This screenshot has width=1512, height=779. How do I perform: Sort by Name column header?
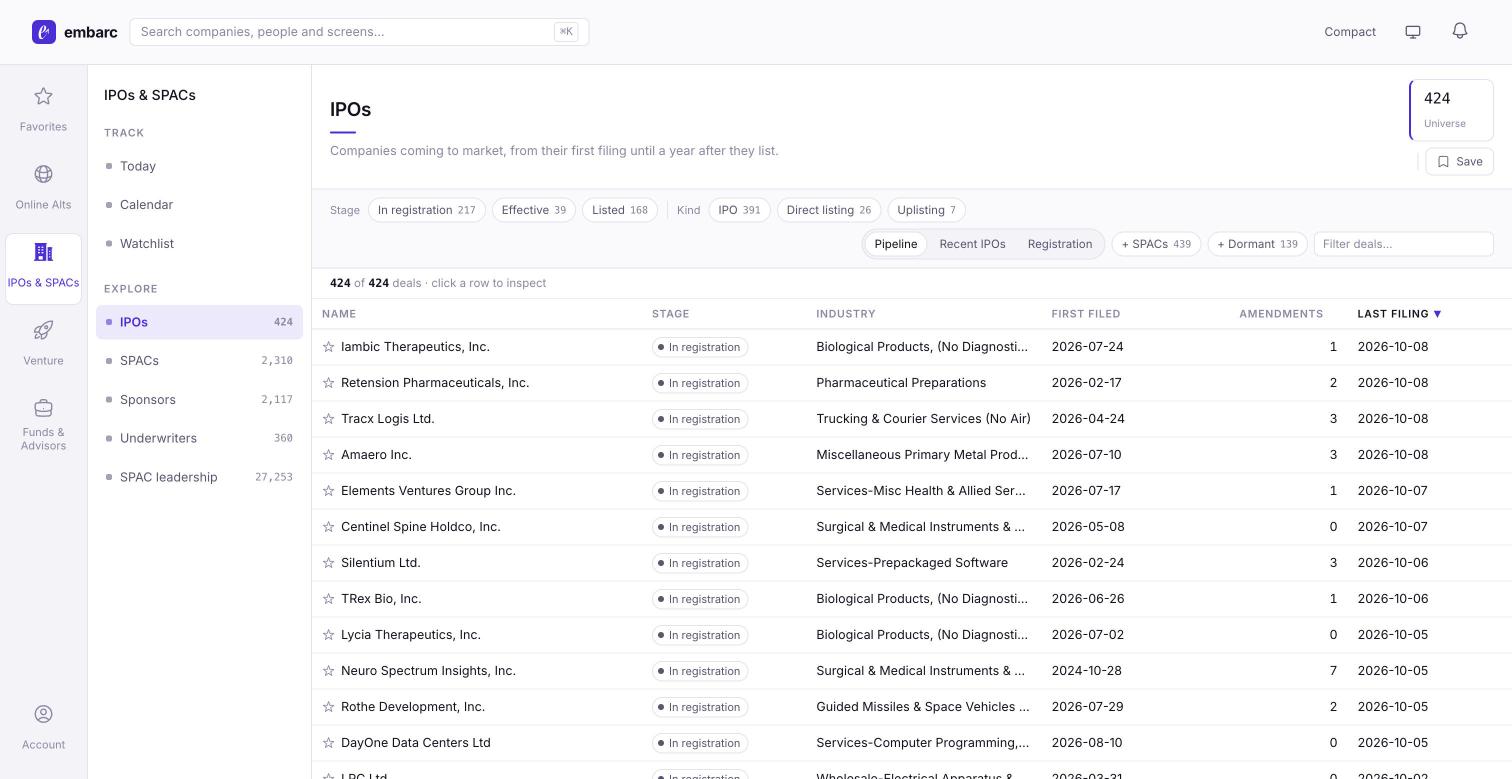click(x=339, y=314)
